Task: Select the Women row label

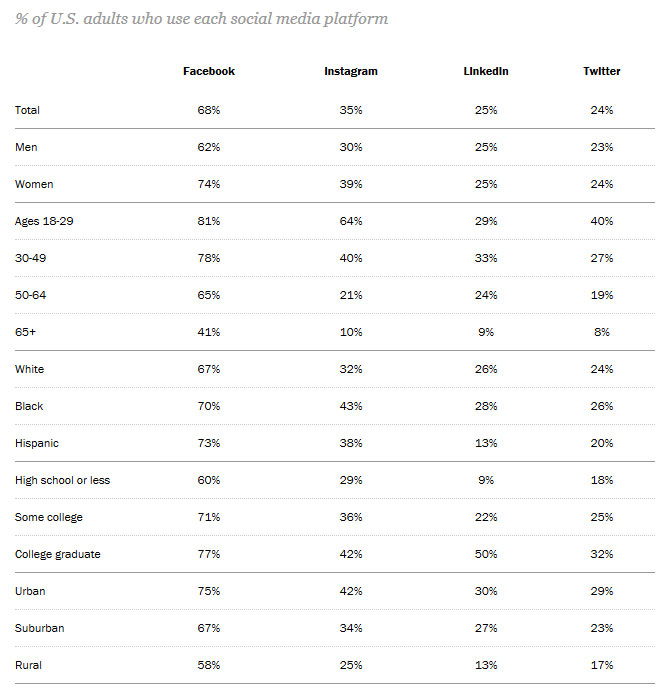Action: [x=34, y=184]
